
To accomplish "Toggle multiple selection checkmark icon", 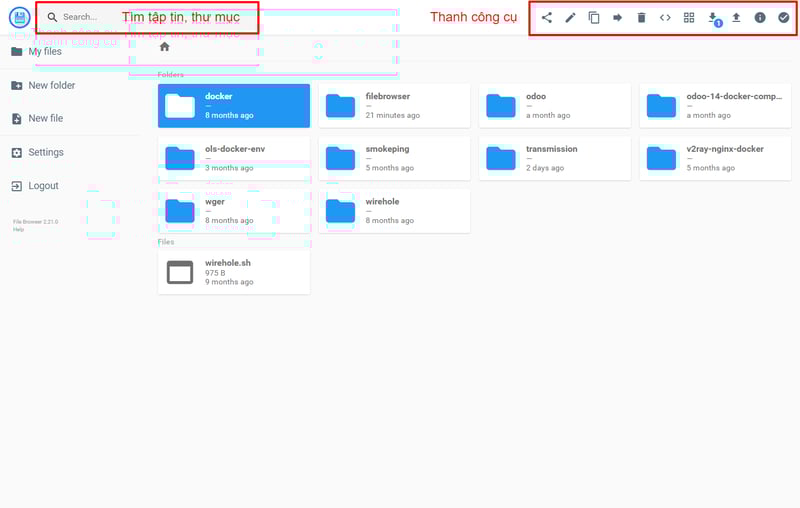I will pos(784,18).
